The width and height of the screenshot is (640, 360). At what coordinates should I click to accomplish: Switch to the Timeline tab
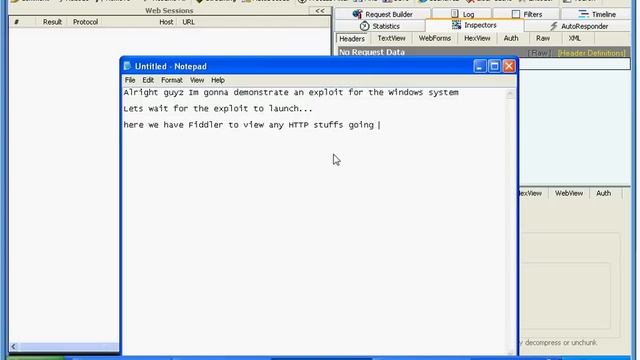(597, 14)
